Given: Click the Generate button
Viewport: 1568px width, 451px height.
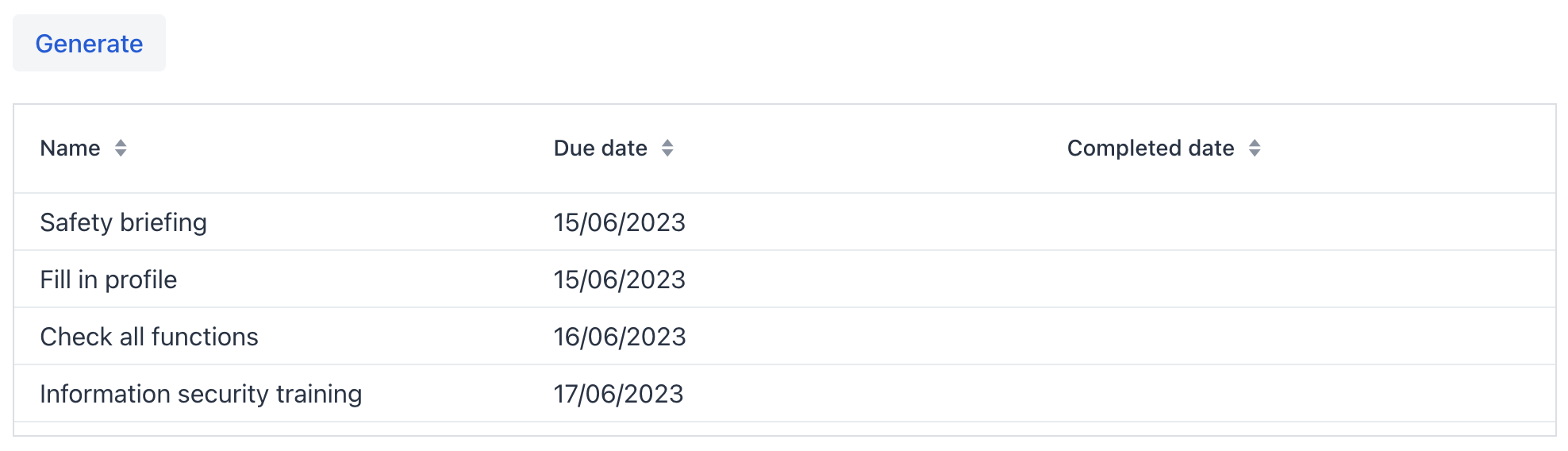Looking at the screenshot, I should coord(89,44).
